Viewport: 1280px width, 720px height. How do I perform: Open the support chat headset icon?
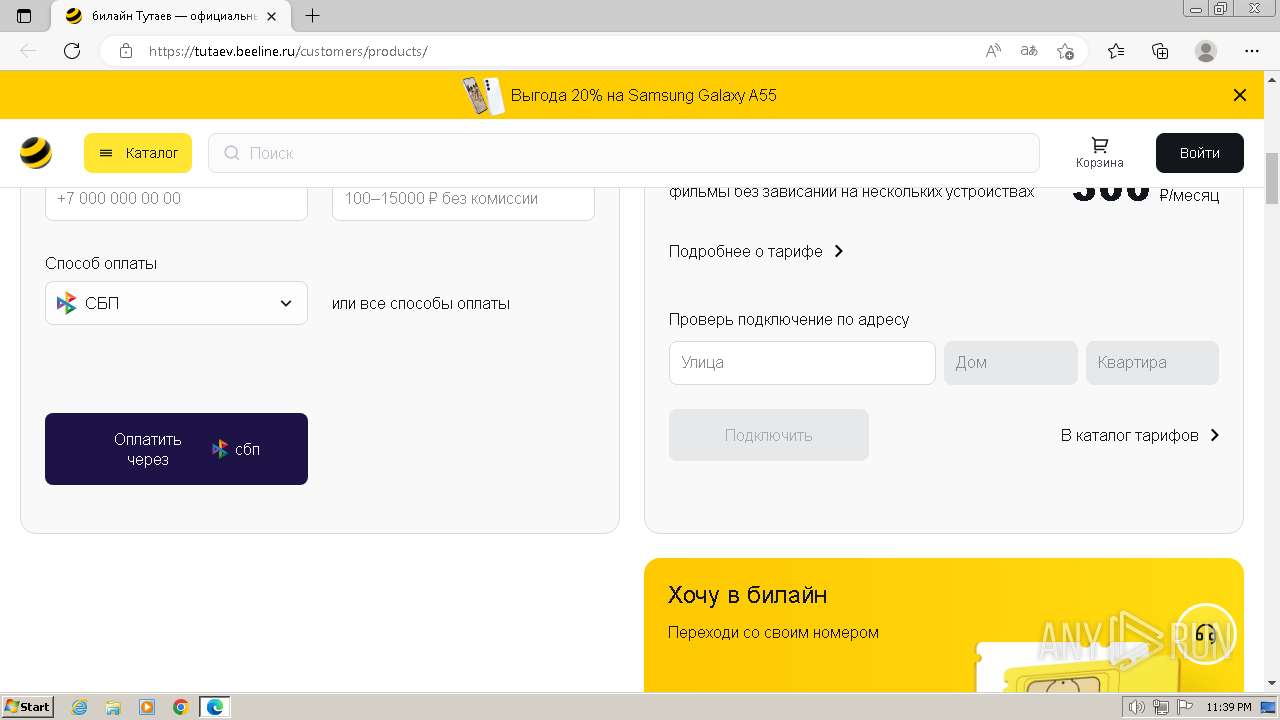coord(1206,634)
